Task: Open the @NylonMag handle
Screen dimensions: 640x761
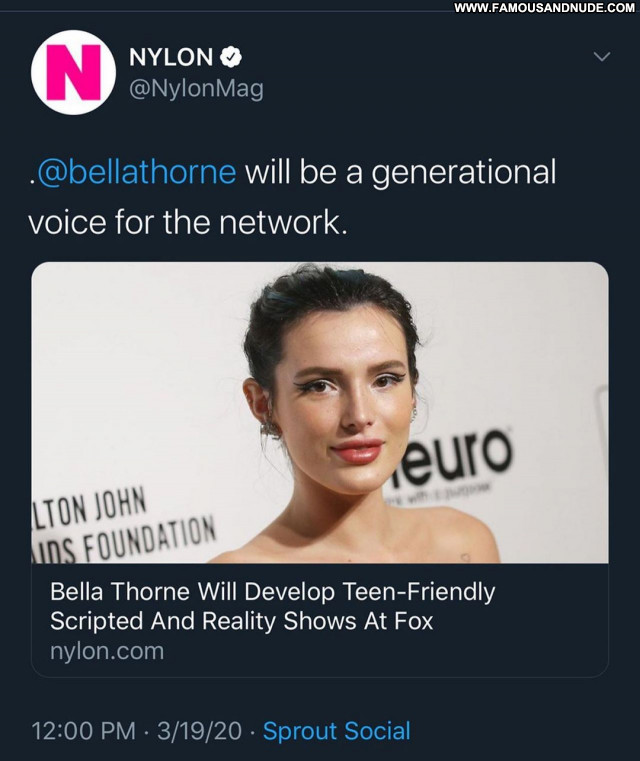Action: (196, 89)
